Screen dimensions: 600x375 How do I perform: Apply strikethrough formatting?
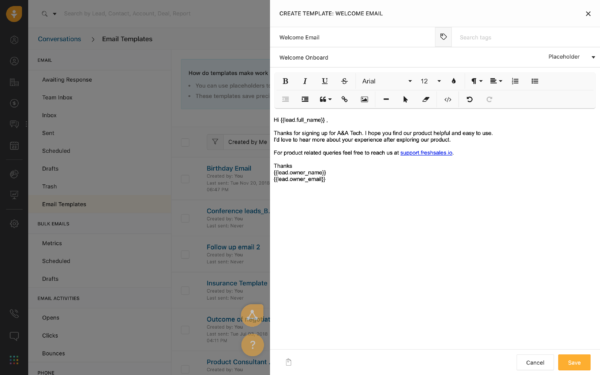[x=344, y=81]
